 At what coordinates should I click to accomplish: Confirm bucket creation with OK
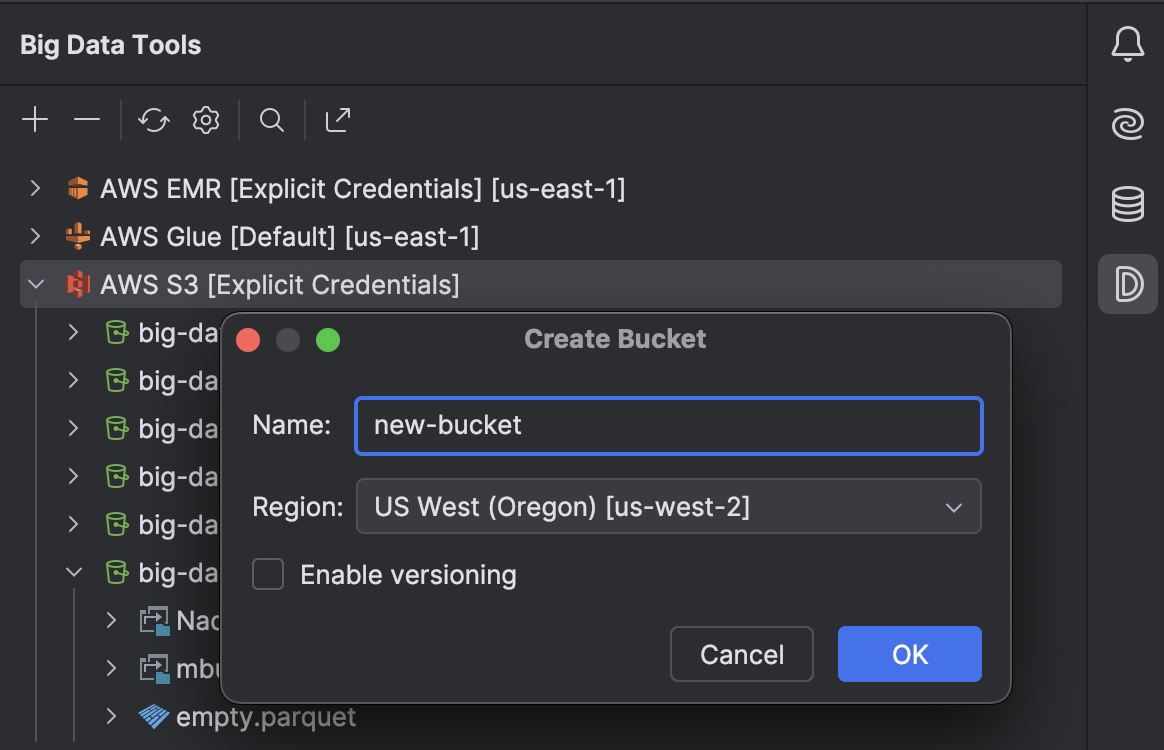909,654
